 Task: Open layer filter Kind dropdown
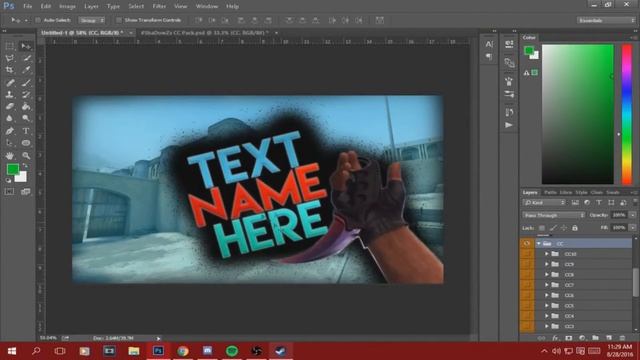click(x=544, y=202)
